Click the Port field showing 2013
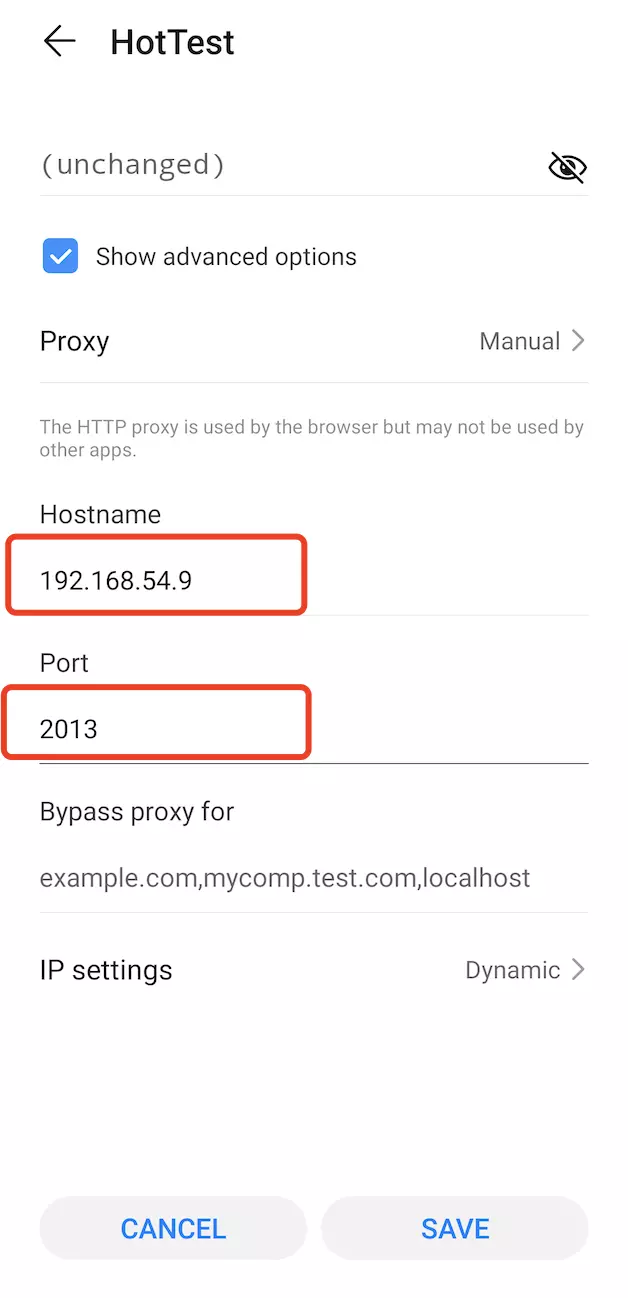 tap(314, 728)
